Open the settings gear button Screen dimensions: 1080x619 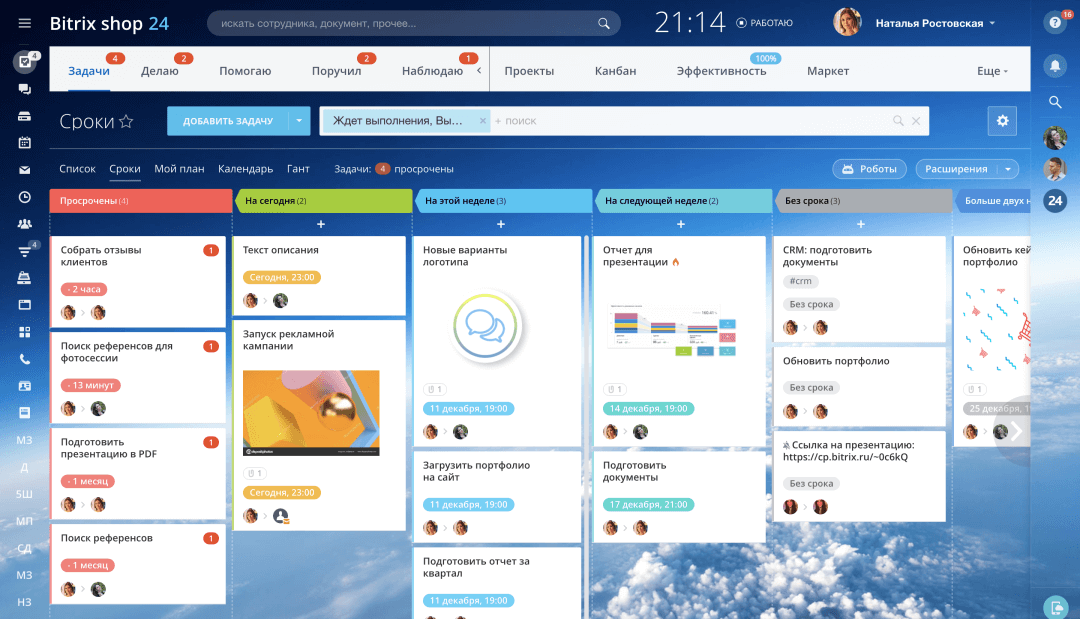pos(1002,120)
